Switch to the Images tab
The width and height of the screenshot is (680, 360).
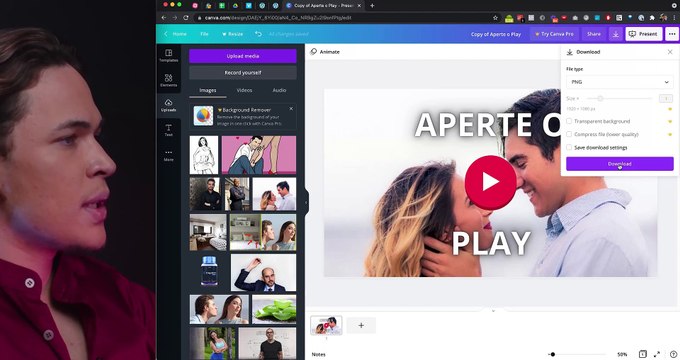208,90
